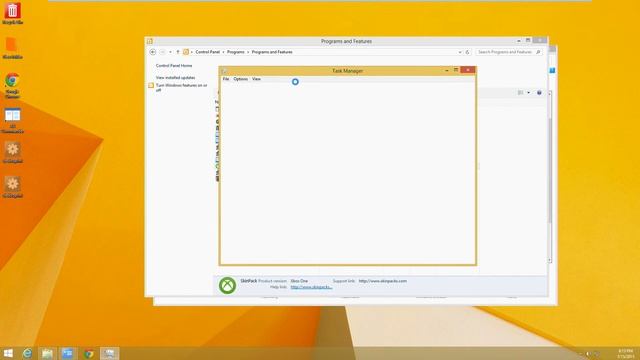640x360 pixels.
Task: Open the Options menu in Task Manager
Action: point(240,79)
